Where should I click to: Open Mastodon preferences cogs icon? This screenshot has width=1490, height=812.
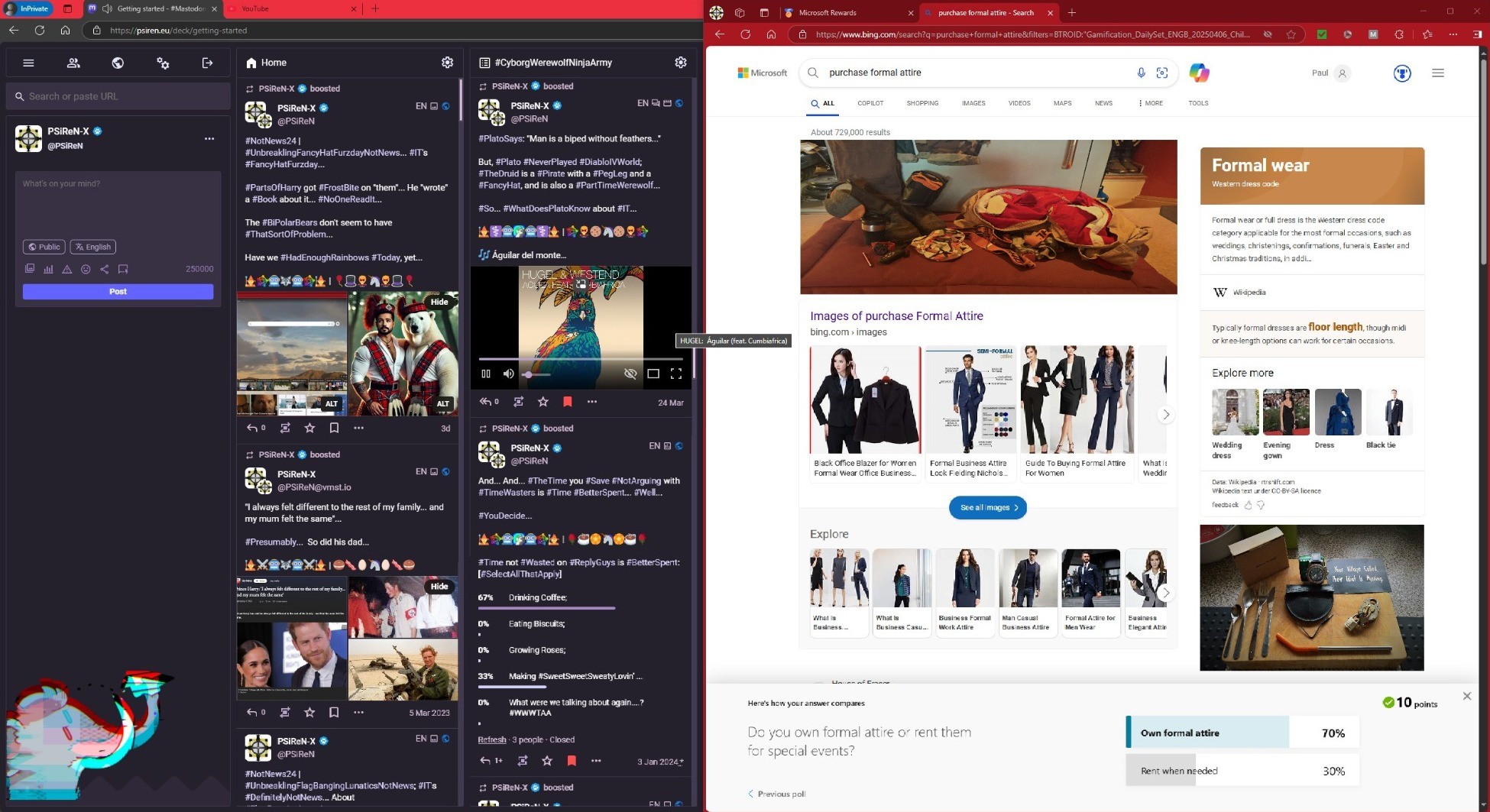163,63
